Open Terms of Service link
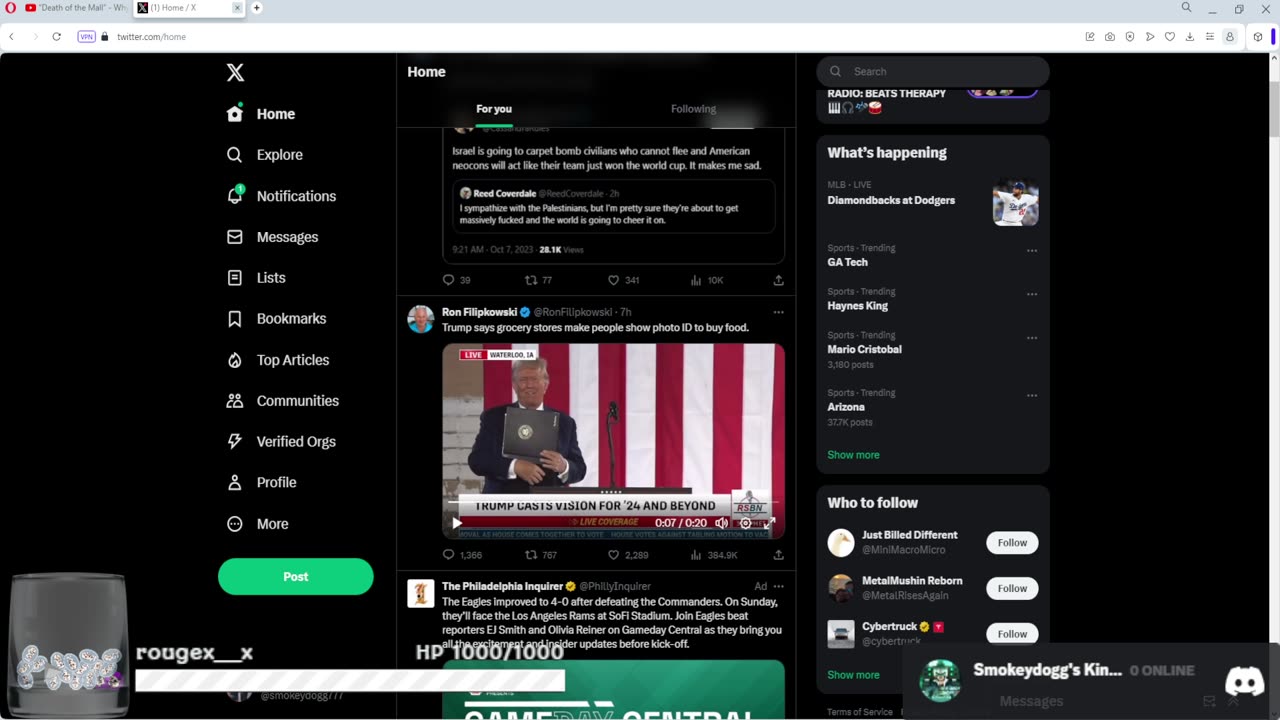The image size is (1280, 720). (x=860, y=712)
